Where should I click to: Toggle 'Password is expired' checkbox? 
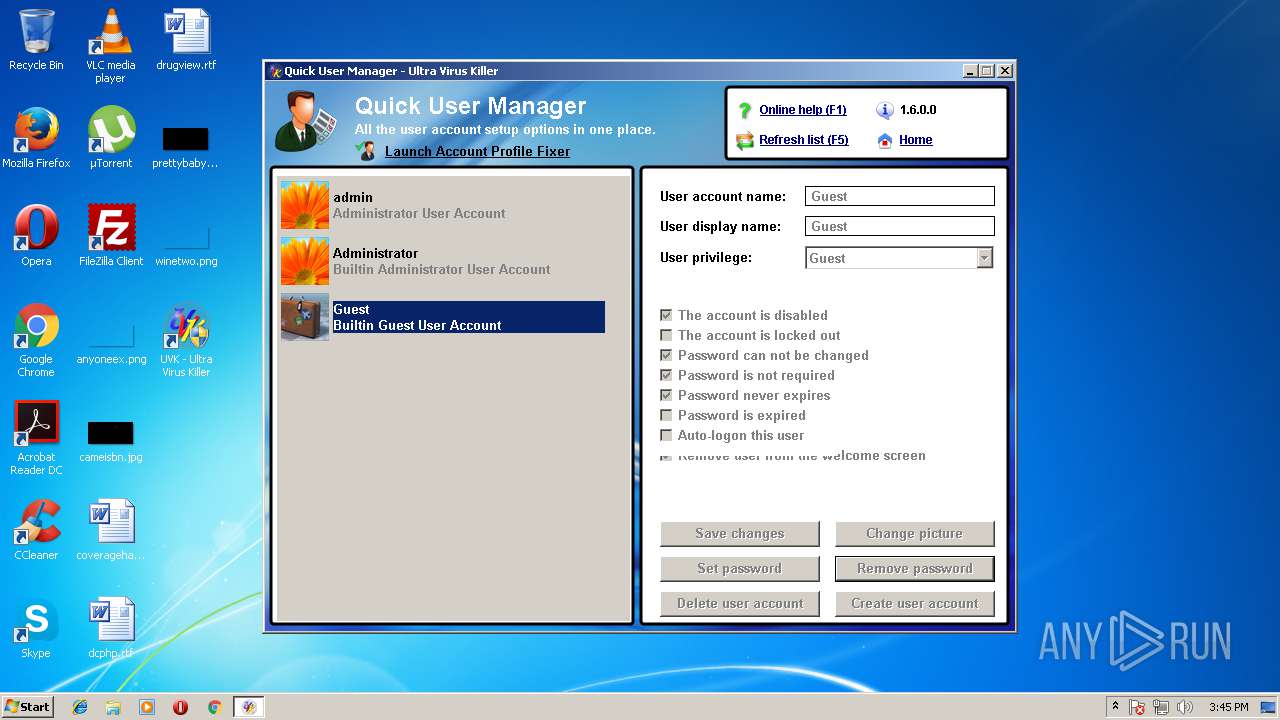(666, 415)
